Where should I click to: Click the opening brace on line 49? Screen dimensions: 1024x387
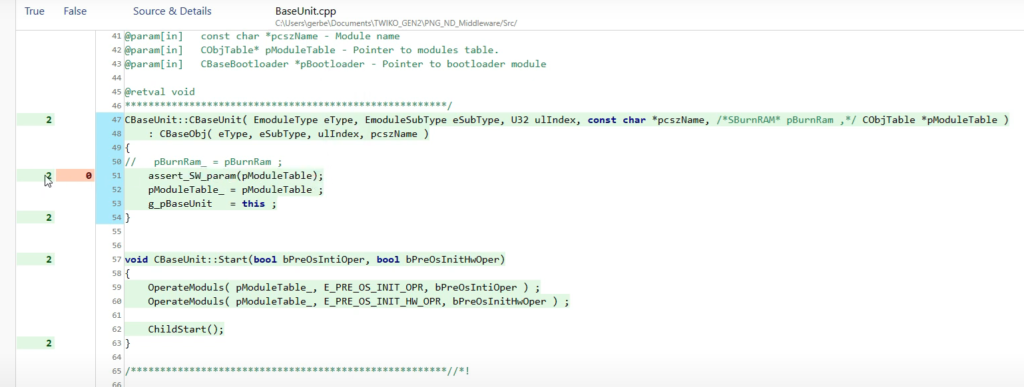[x=127, y=147]
